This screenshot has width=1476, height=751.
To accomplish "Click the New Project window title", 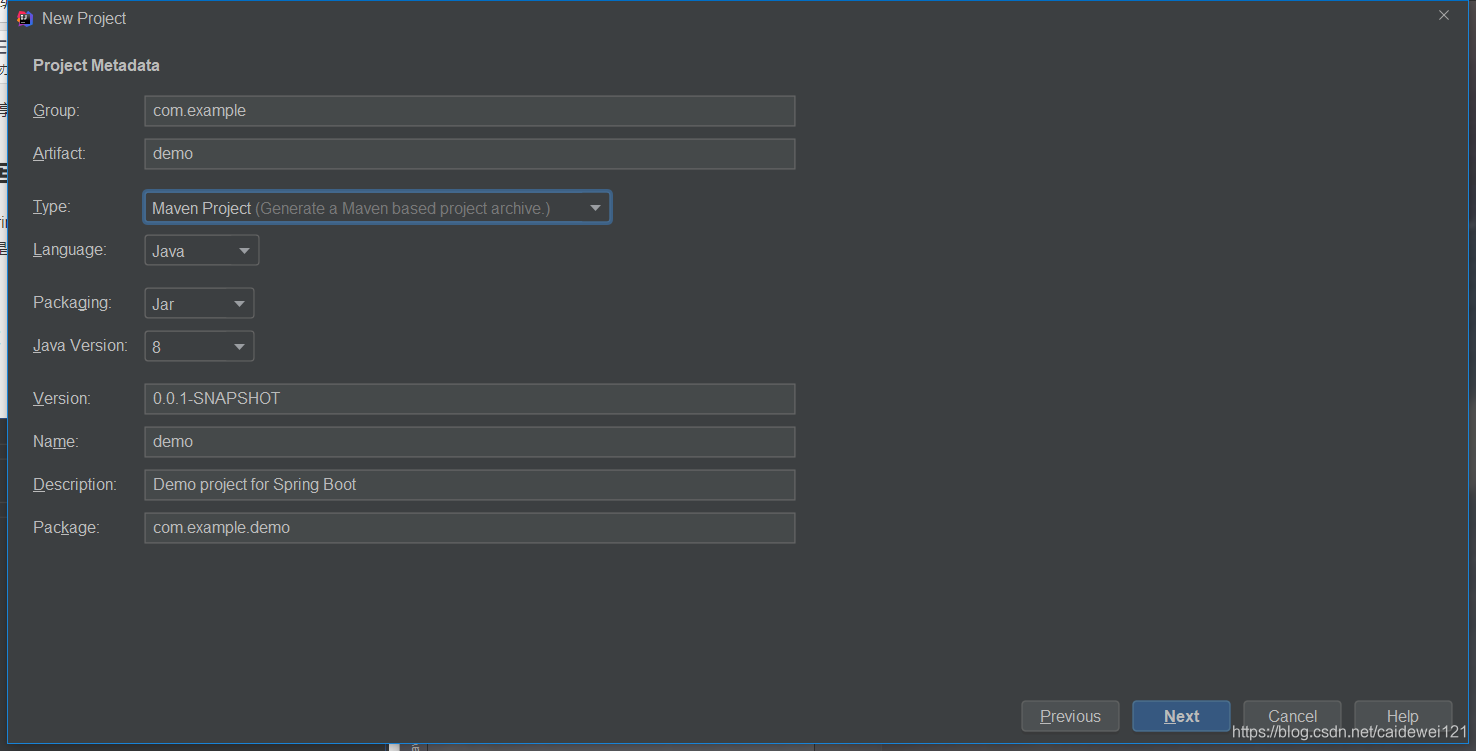I will (x=84, y=18).
